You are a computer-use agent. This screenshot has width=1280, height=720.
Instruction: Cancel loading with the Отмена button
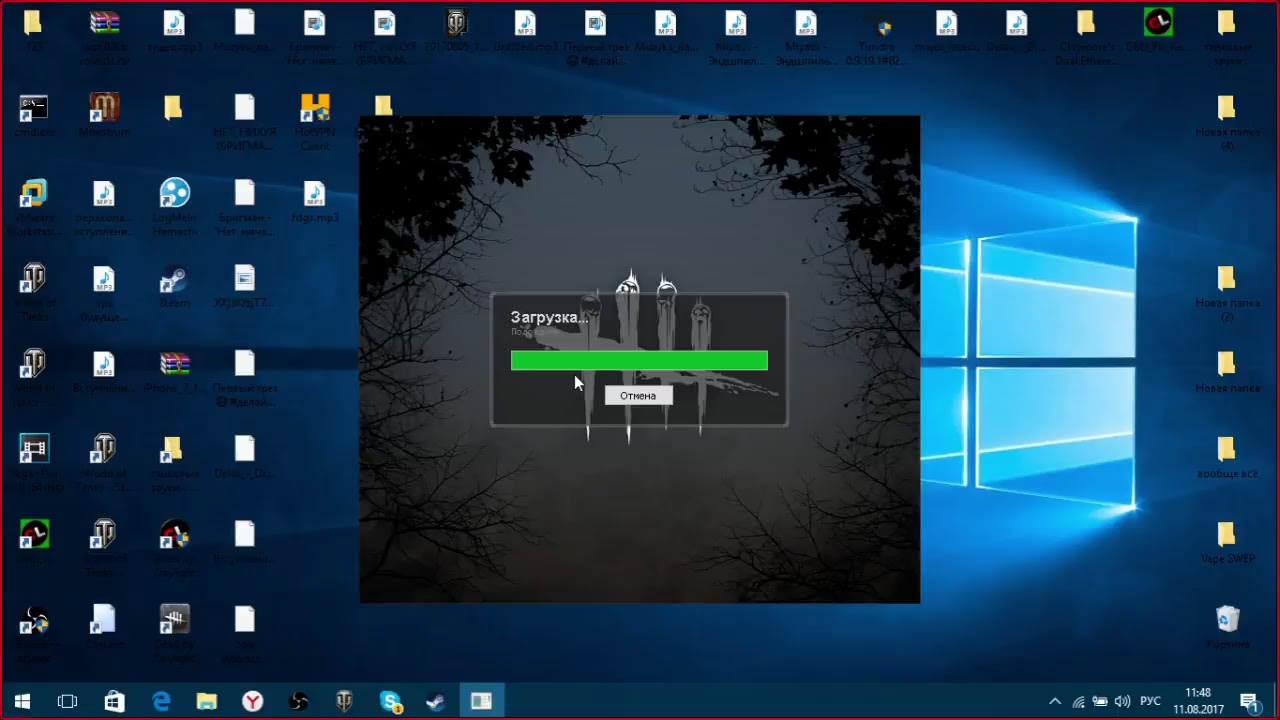coord(638,396)
